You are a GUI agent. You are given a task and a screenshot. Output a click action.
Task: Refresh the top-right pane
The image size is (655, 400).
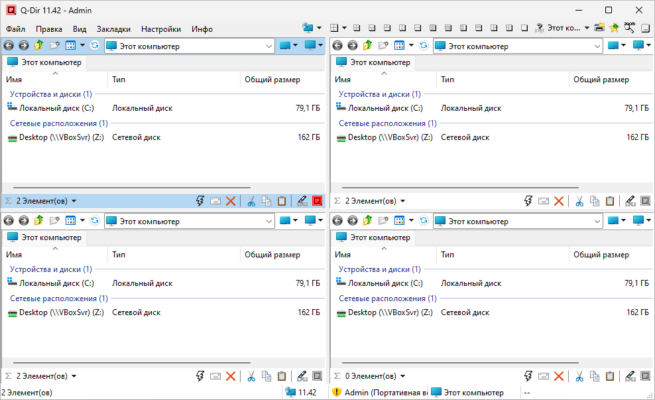(424, 45)
